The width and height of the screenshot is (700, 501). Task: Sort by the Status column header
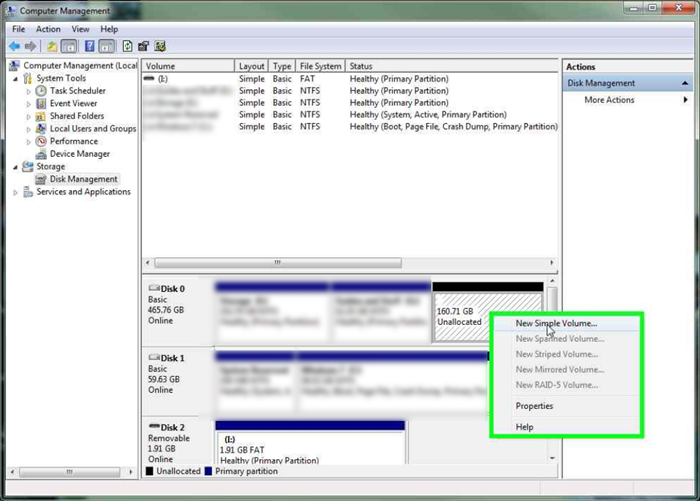(451, 66)
